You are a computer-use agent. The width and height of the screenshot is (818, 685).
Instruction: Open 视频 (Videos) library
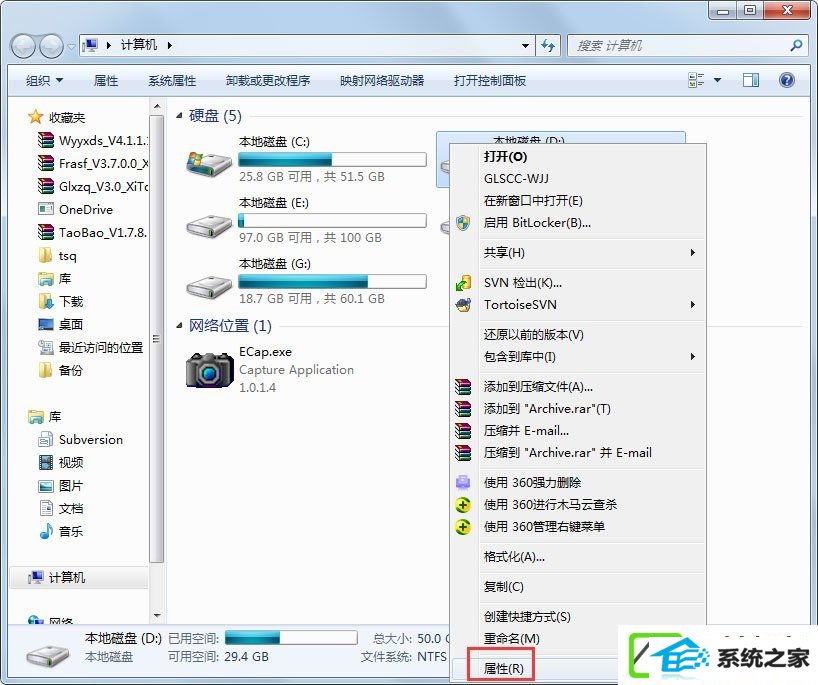pyautogui.click(x=61, y=462)
